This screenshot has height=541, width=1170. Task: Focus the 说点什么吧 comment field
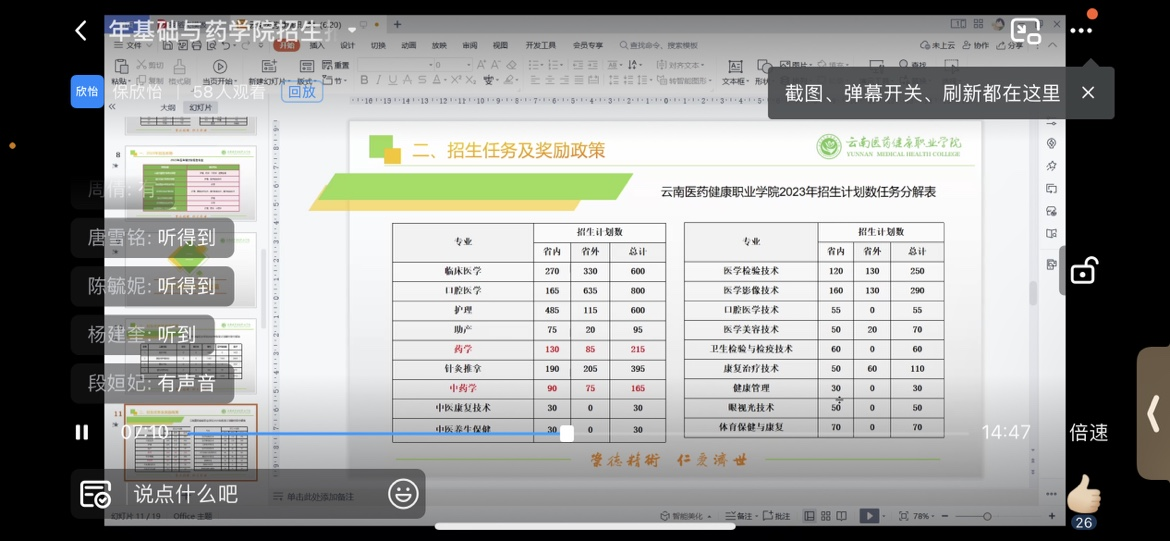187,493
